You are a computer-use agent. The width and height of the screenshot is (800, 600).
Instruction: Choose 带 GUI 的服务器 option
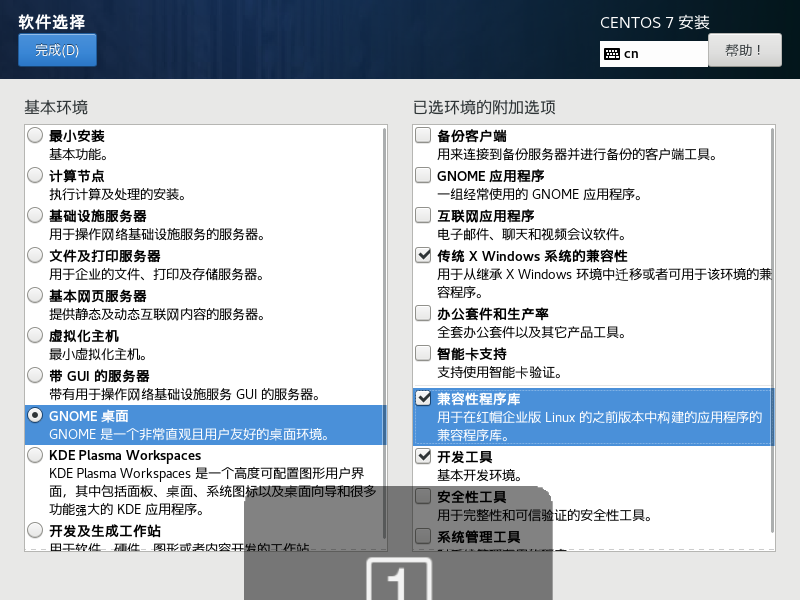click(36, 375)
